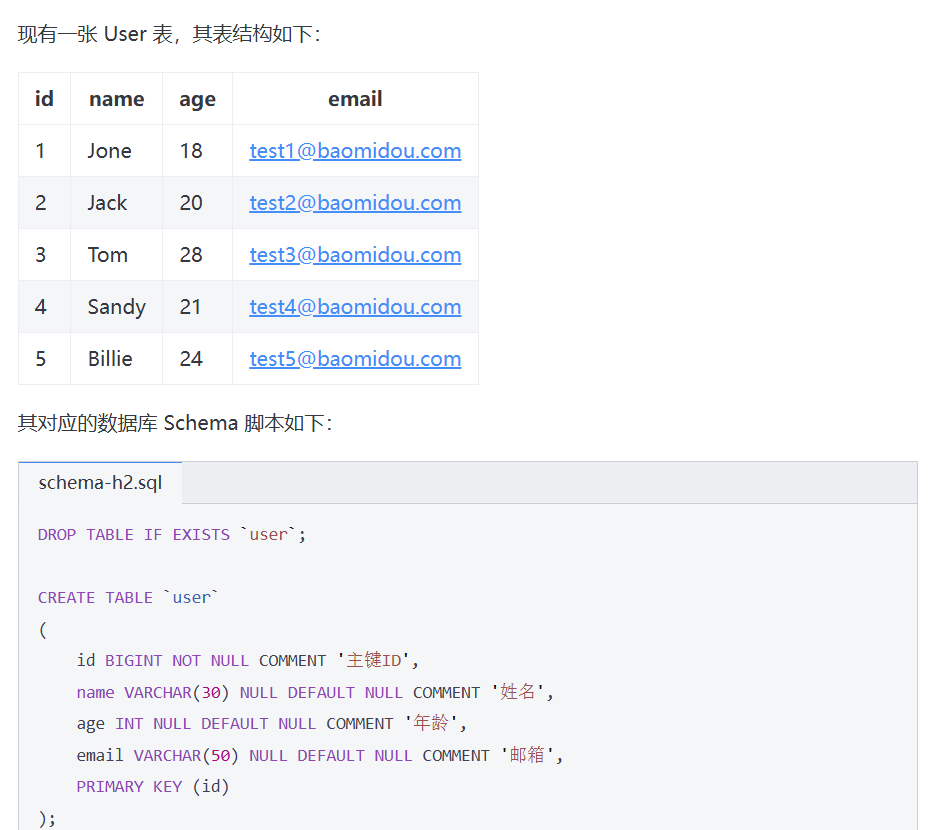Click the age cell '20'
This screenshot has width=947, height=830.
point(197,203)
